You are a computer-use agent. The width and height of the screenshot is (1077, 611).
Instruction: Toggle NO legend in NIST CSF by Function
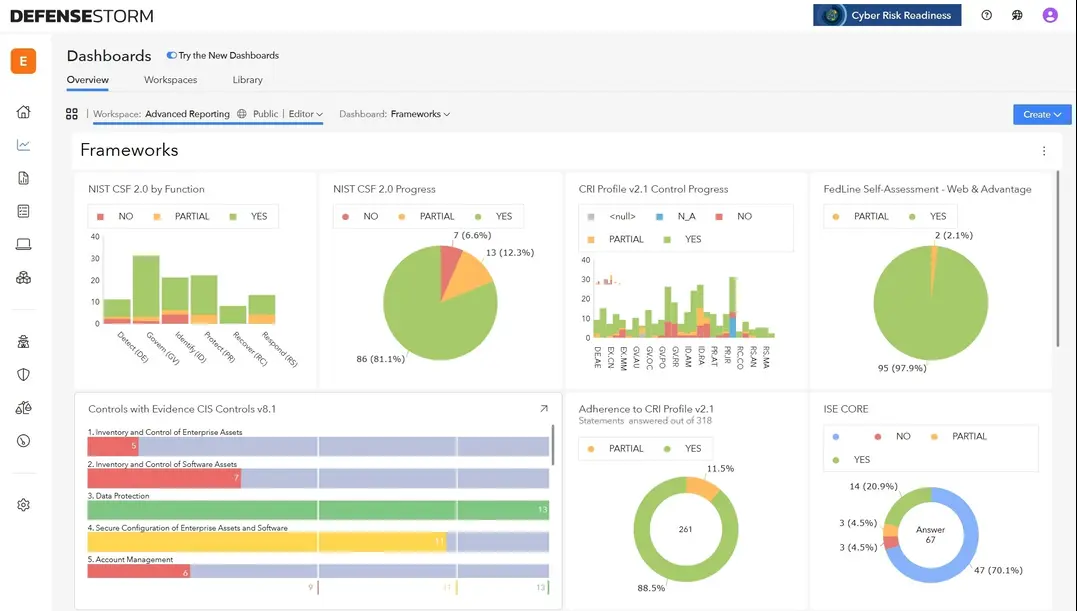tap(115, 216)
